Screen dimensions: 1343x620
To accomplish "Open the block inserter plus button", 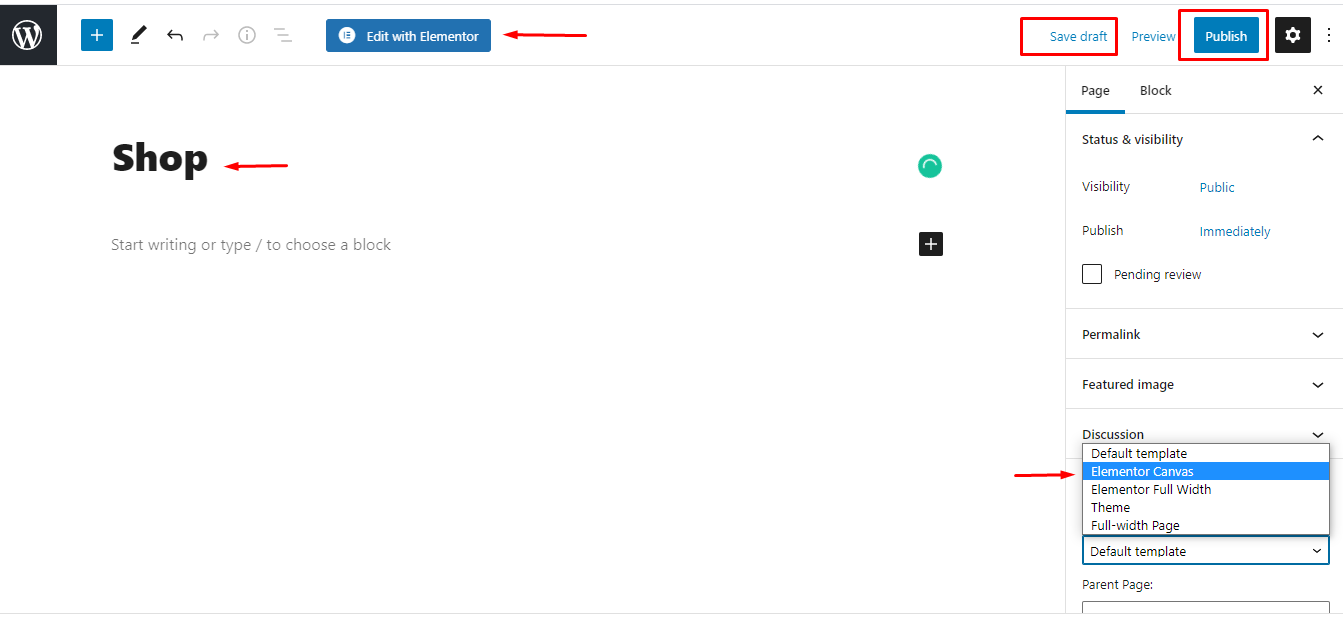I will tap(97, 35).
